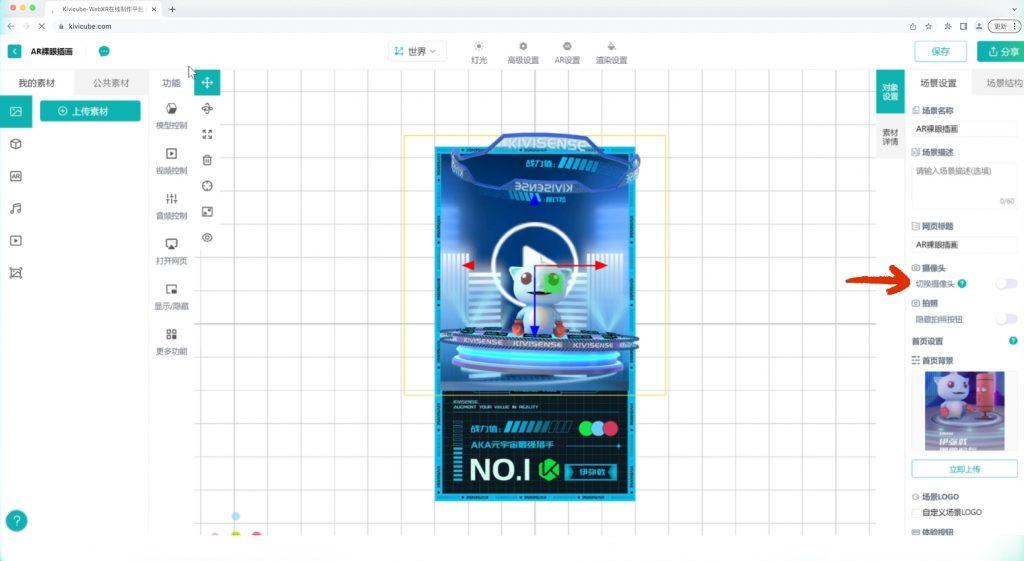This screenshot has height=561, width=1024.
Task: Open 模型控制 model control function
Action: [171, 115]
